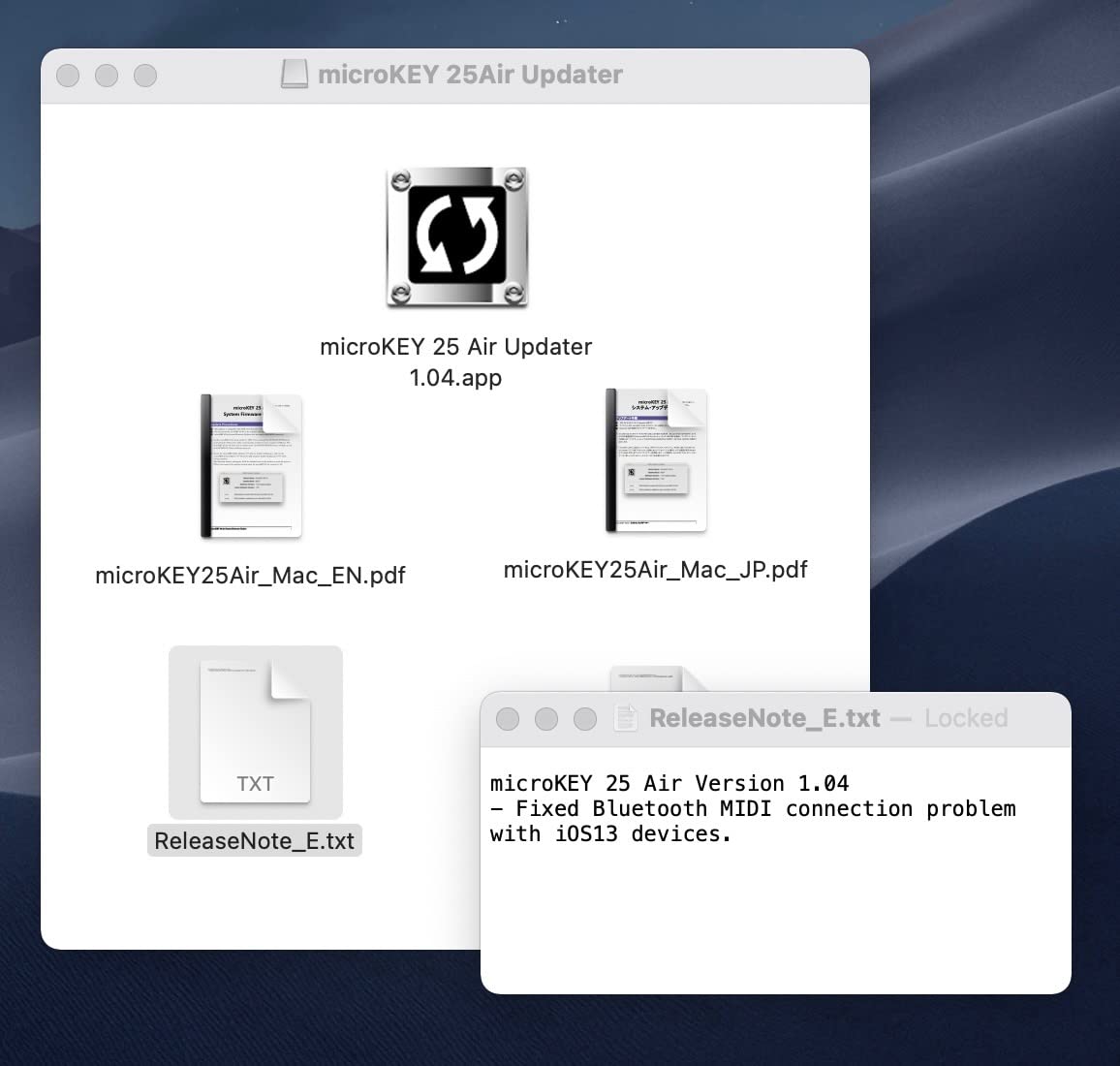Click the document proxy icon in ReleaseNote_E.txt title bar
The image size is (1120, 1066).
(x=626, y=718)
